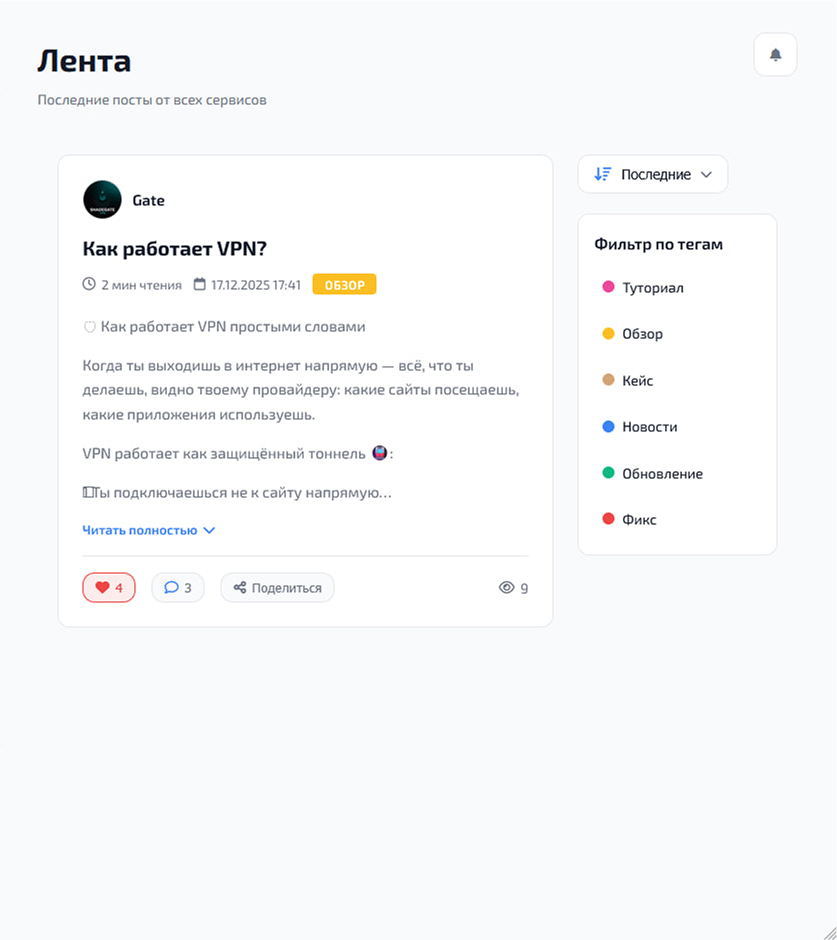Open the full post via Читать полностью link
The image size is (837, 940).
(142, 530)
